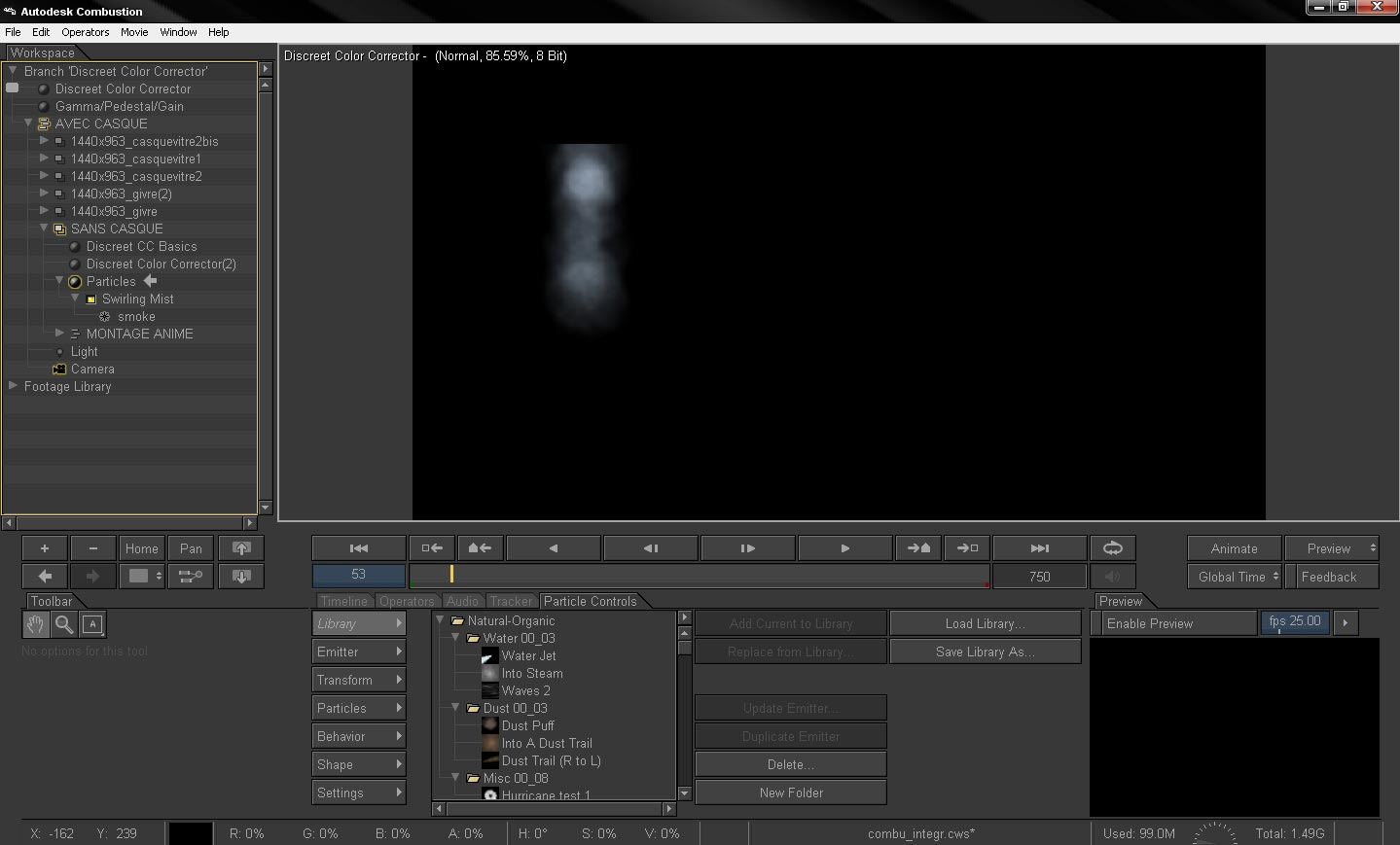Screen dimensions: 1400x845
Task: Open the Global Time dropdown
Action: (x=1234, y=577)
